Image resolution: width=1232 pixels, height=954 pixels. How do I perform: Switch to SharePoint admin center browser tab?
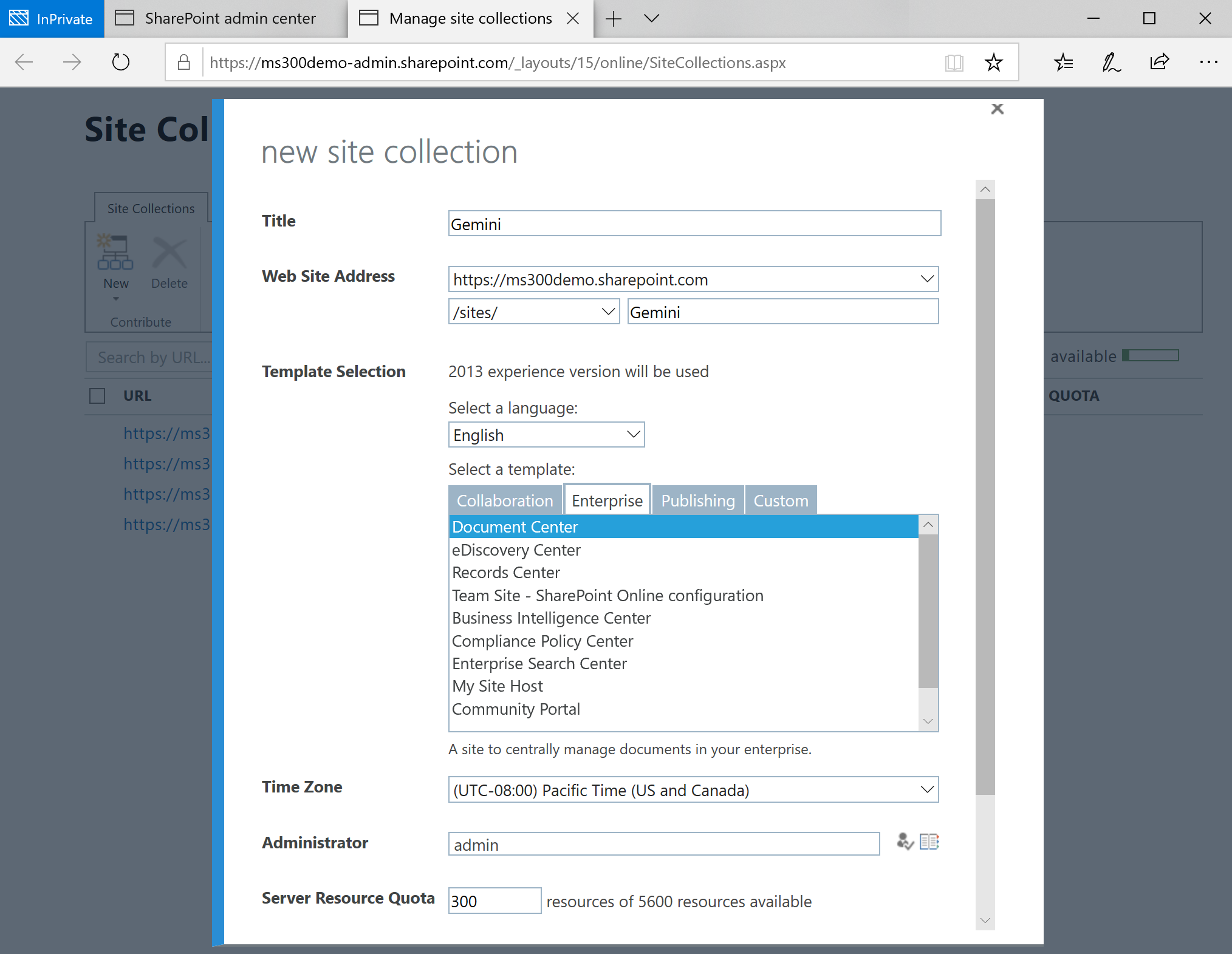[x=230, y=18]
